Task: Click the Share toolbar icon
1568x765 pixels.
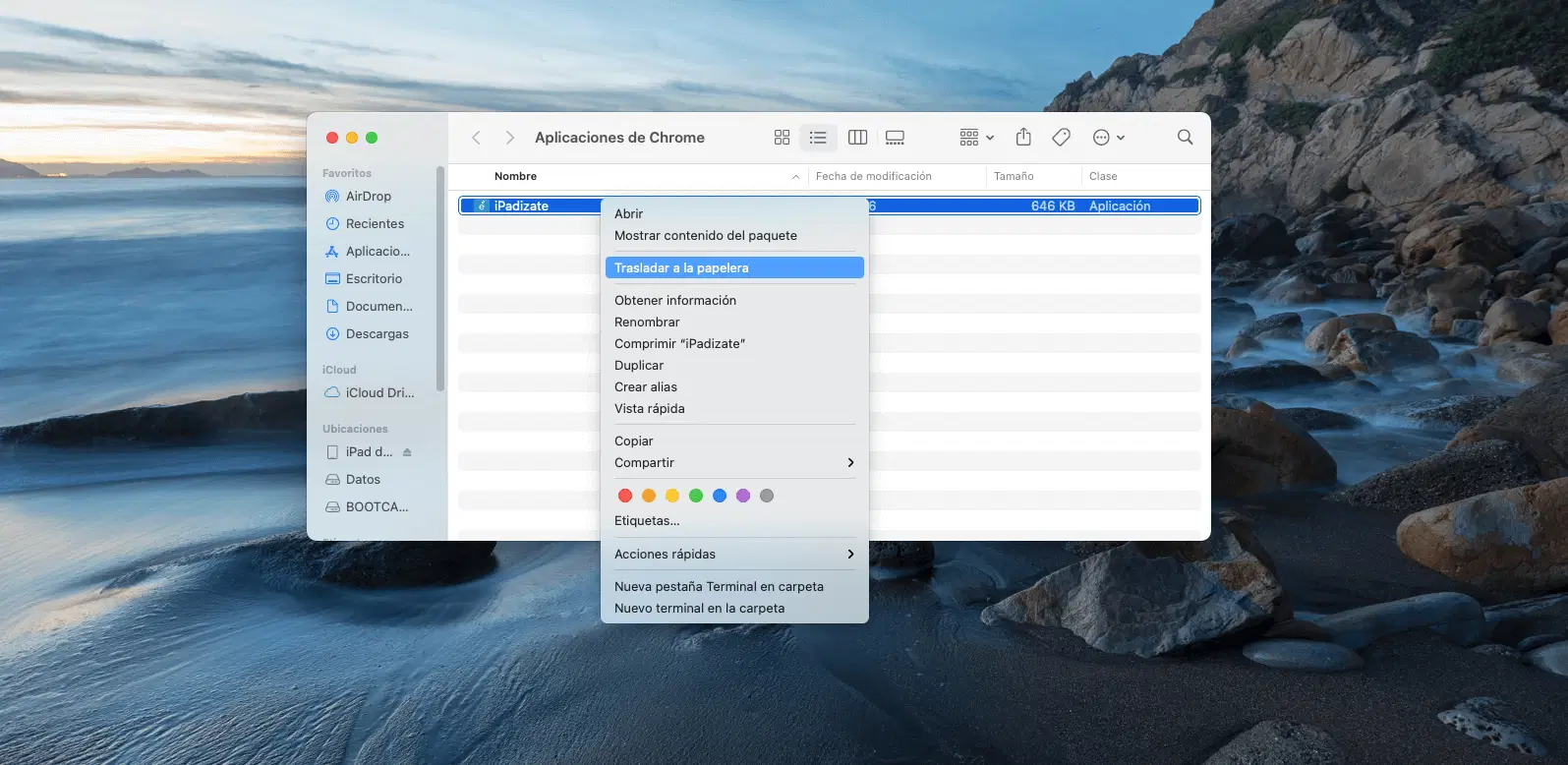Action: click(x=1023, y=138)
